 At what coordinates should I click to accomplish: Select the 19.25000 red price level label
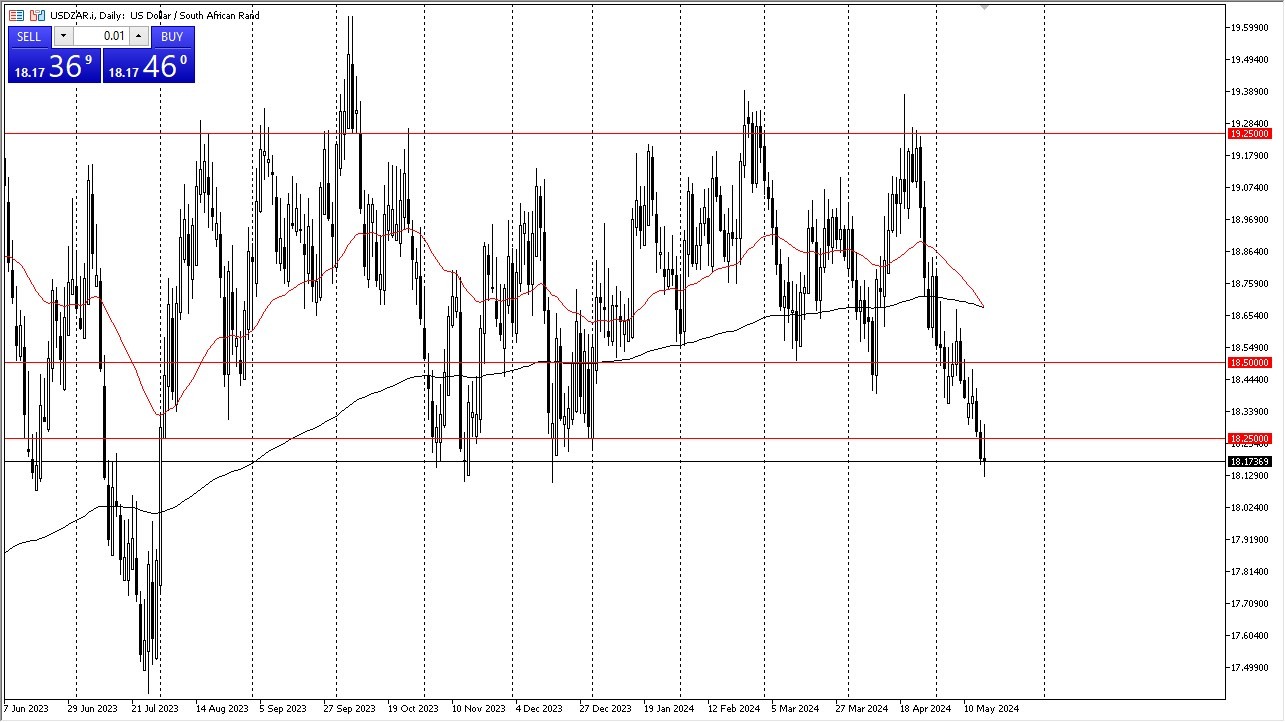[x=1250, y=134]
